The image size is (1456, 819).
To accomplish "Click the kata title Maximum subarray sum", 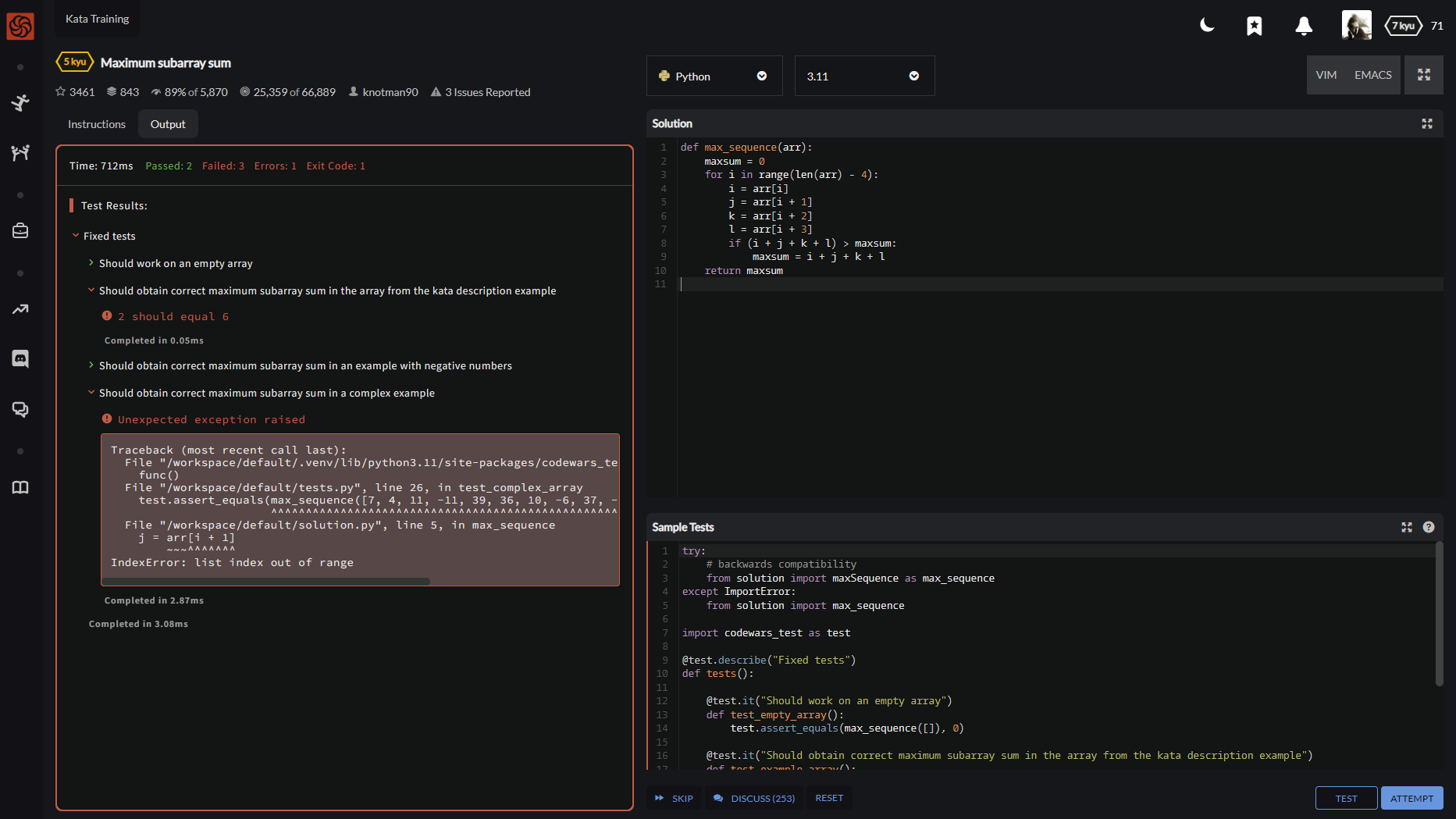I will (166, 62).
